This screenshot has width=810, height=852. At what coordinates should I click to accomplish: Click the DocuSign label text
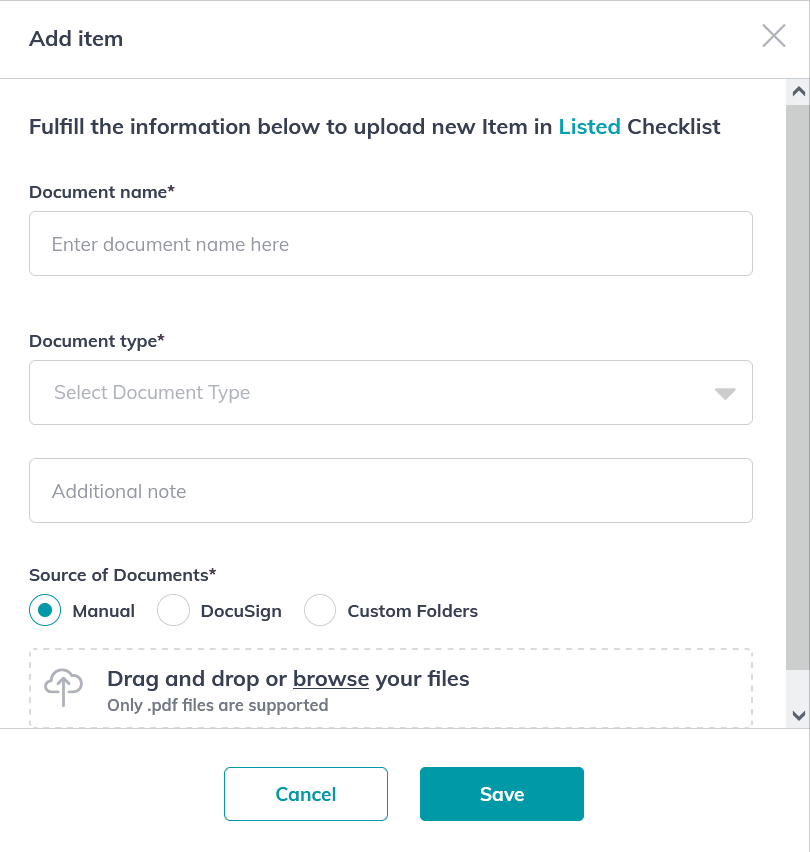click(241, 611)
